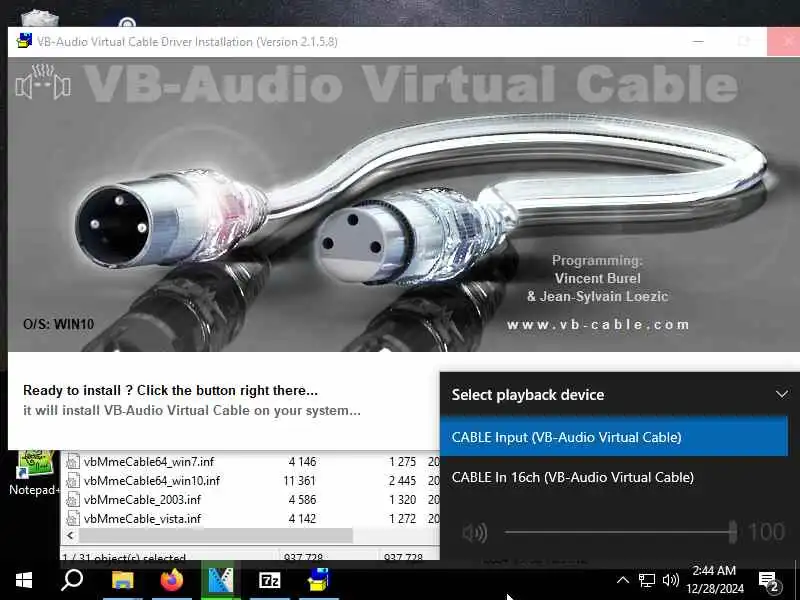
Task: Select vbMmeCable64_win10.inf in the 7-Zip list
Action: click(x=152, y=481)
